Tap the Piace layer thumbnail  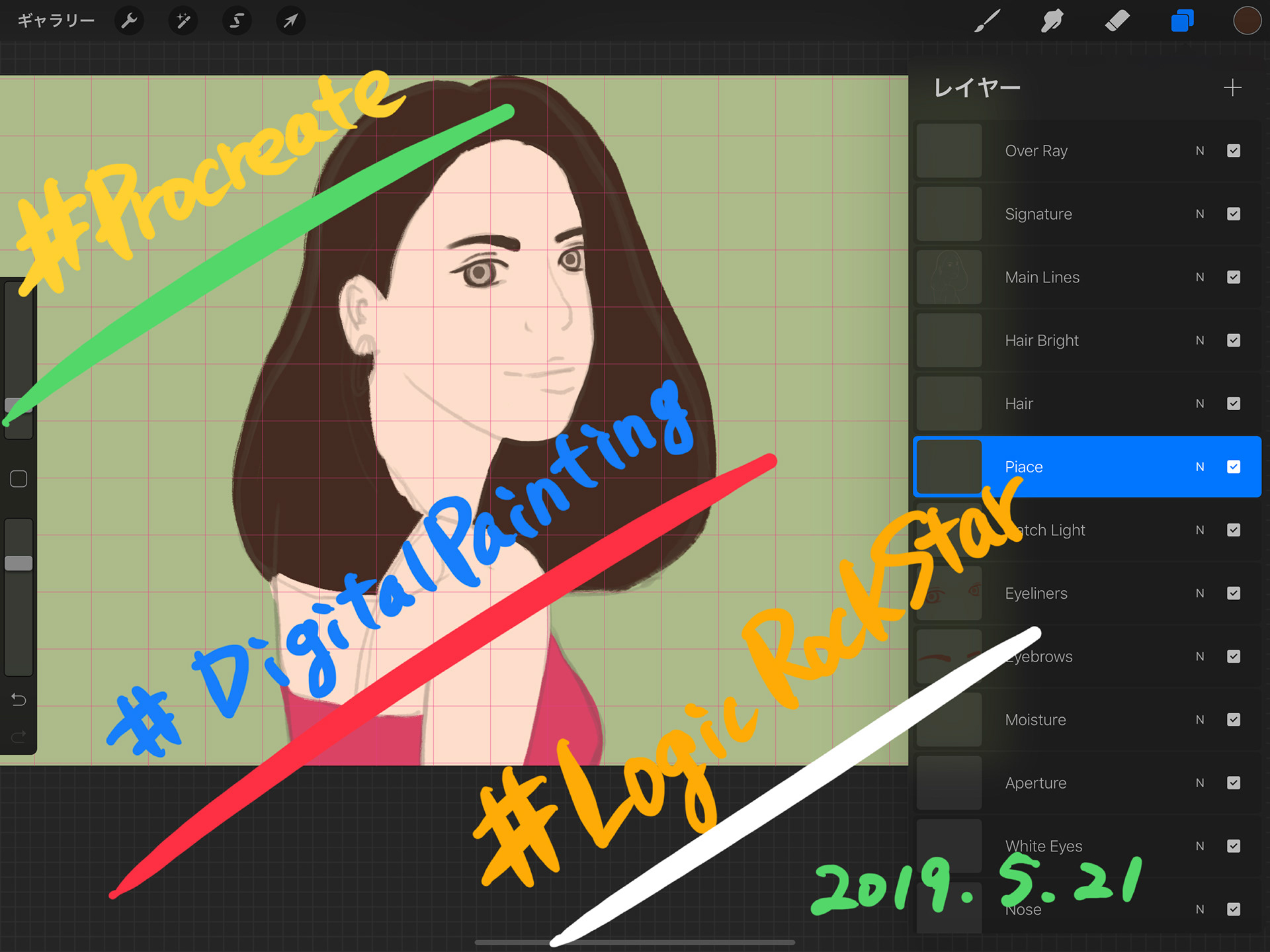pyautogui.click(x=949, y=467)
